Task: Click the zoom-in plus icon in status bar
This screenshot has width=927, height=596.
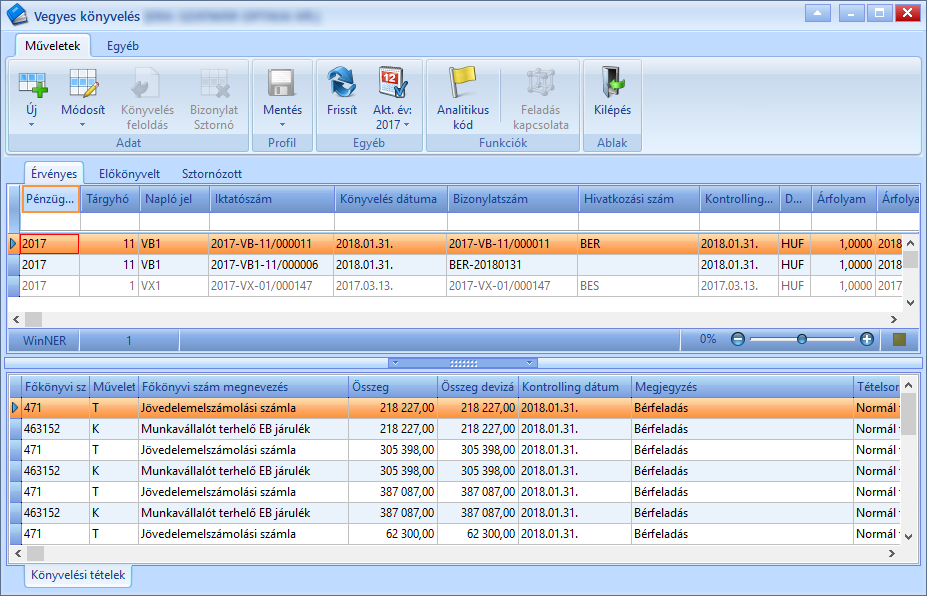Action: [867, 339]
